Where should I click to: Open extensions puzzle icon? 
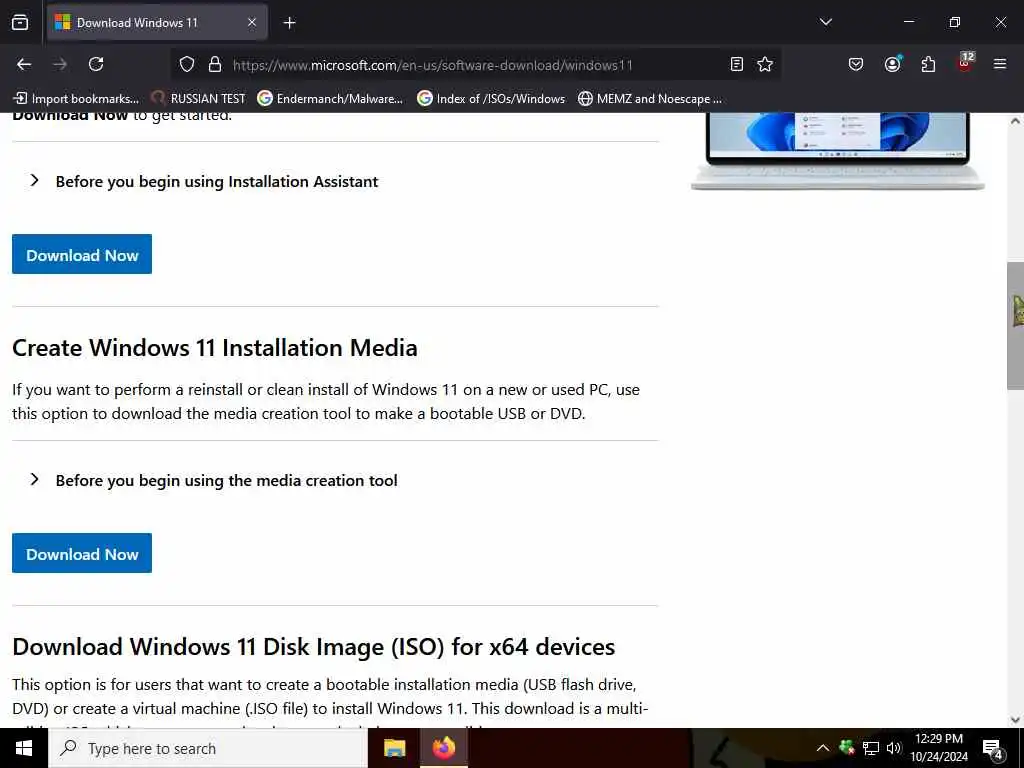pyautogui.click(x=928, y=64)
